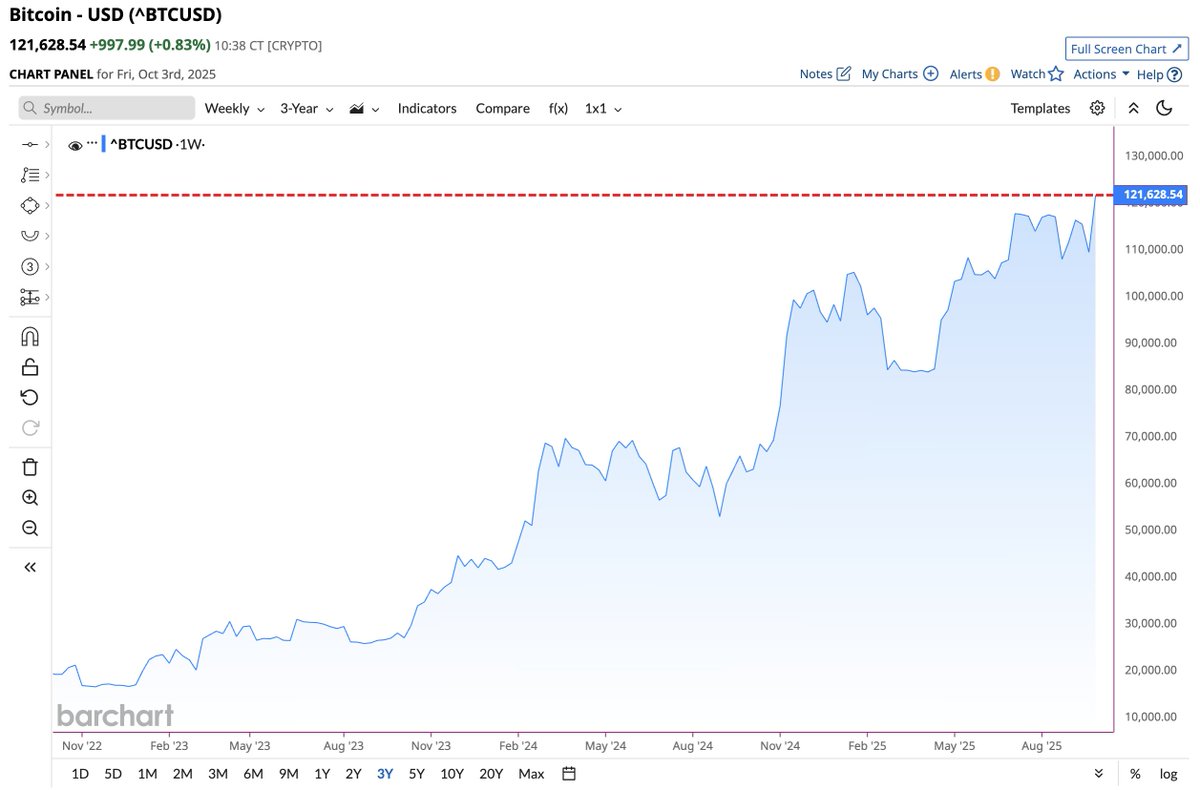Open the f(x) expressions menu

pos(558,108)
